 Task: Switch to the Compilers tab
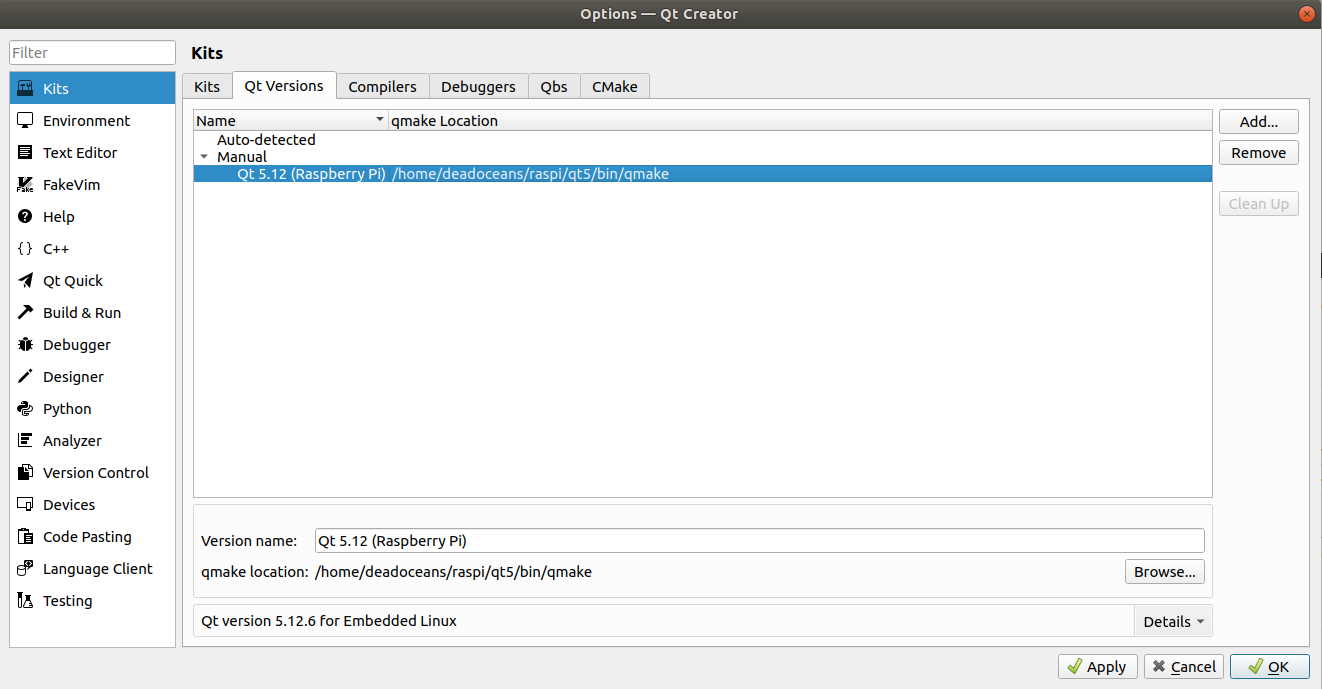[x=382, y=87]
